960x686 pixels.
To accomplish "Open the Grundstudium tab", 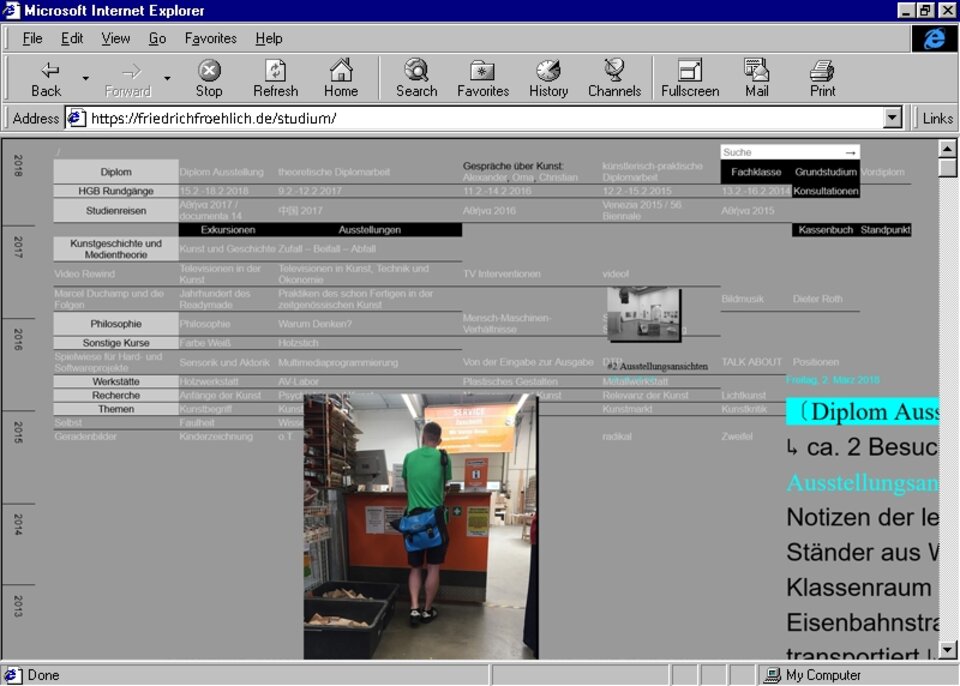I will pyautogui.click(x=825, y=172).
